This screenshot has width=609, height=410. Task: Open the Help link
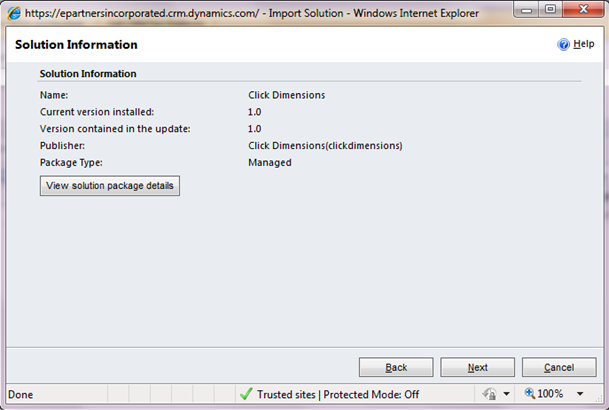click(x=583, y=45)
